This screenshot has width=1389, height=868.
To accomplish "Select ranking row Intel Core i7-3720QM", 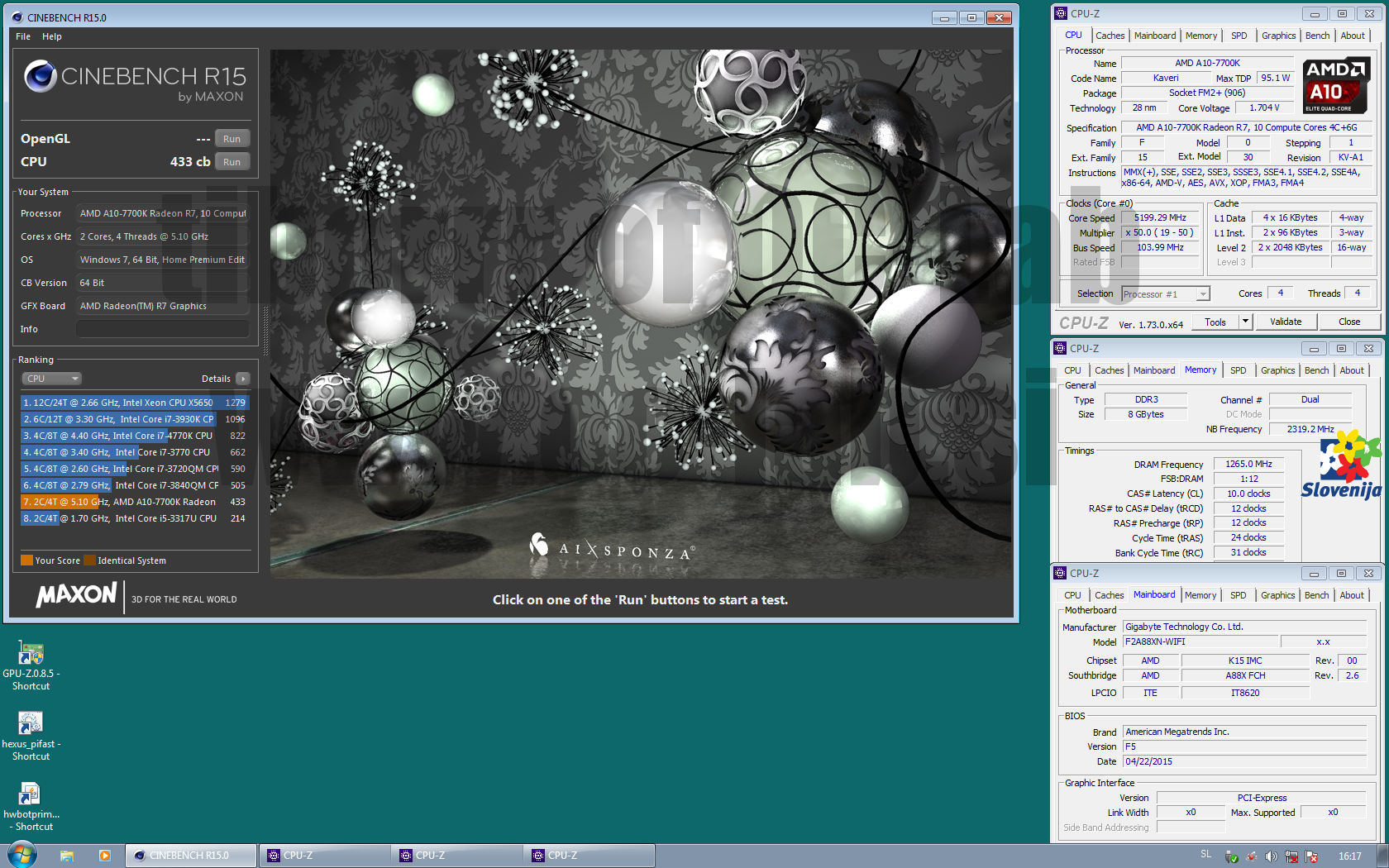I will click(134, 469).
